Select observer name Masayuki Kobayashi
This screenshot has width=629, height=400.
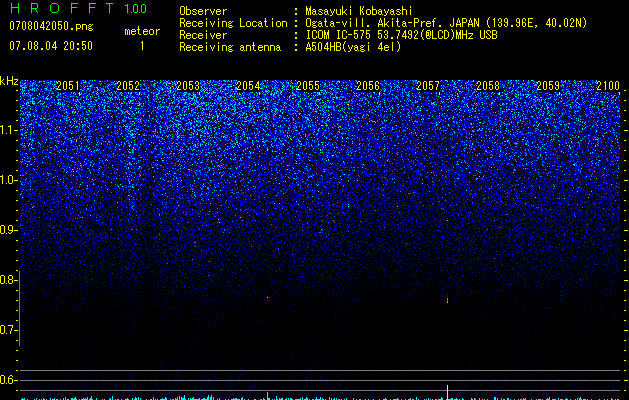click(x=359, y=11)
